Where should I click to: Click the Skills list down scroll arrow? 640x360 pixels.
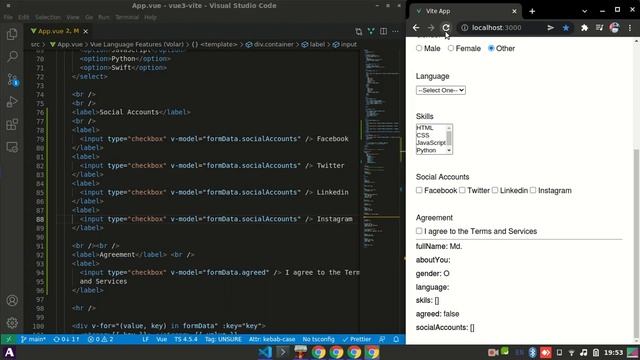click(x=449, y=150)
